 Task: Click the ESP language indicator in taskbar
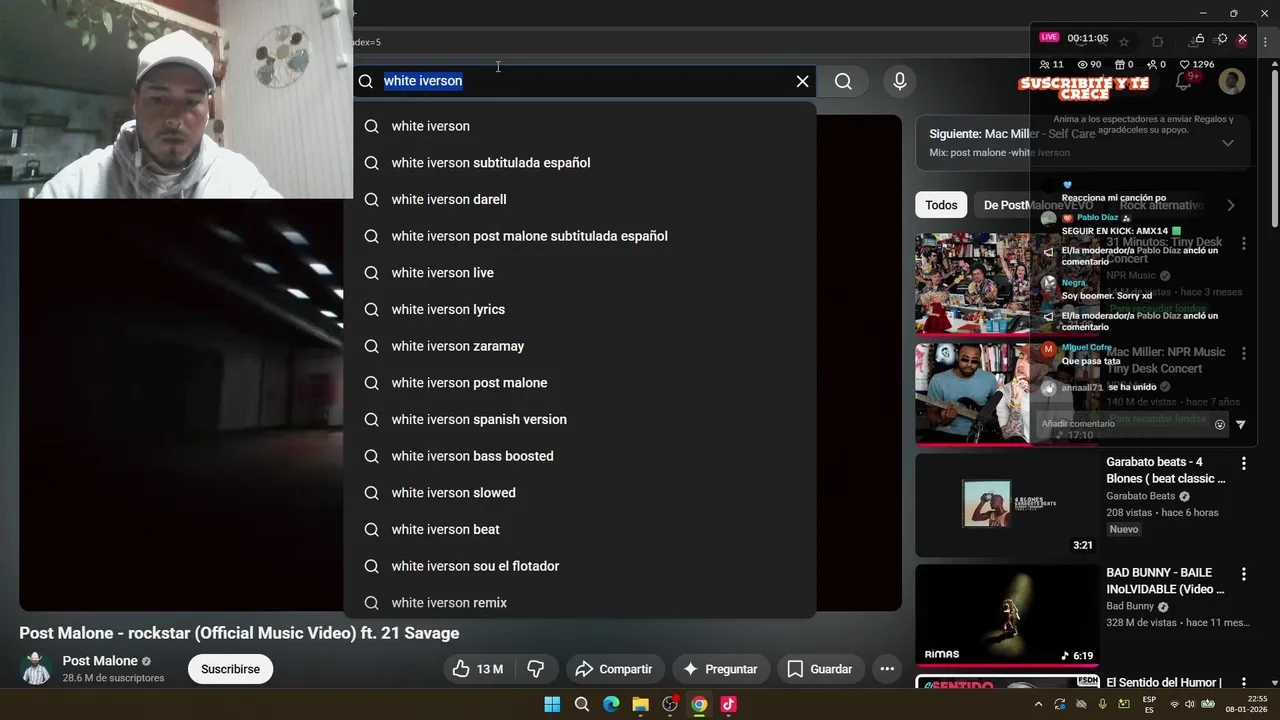pyautogui.click(x=1149, y=704)
